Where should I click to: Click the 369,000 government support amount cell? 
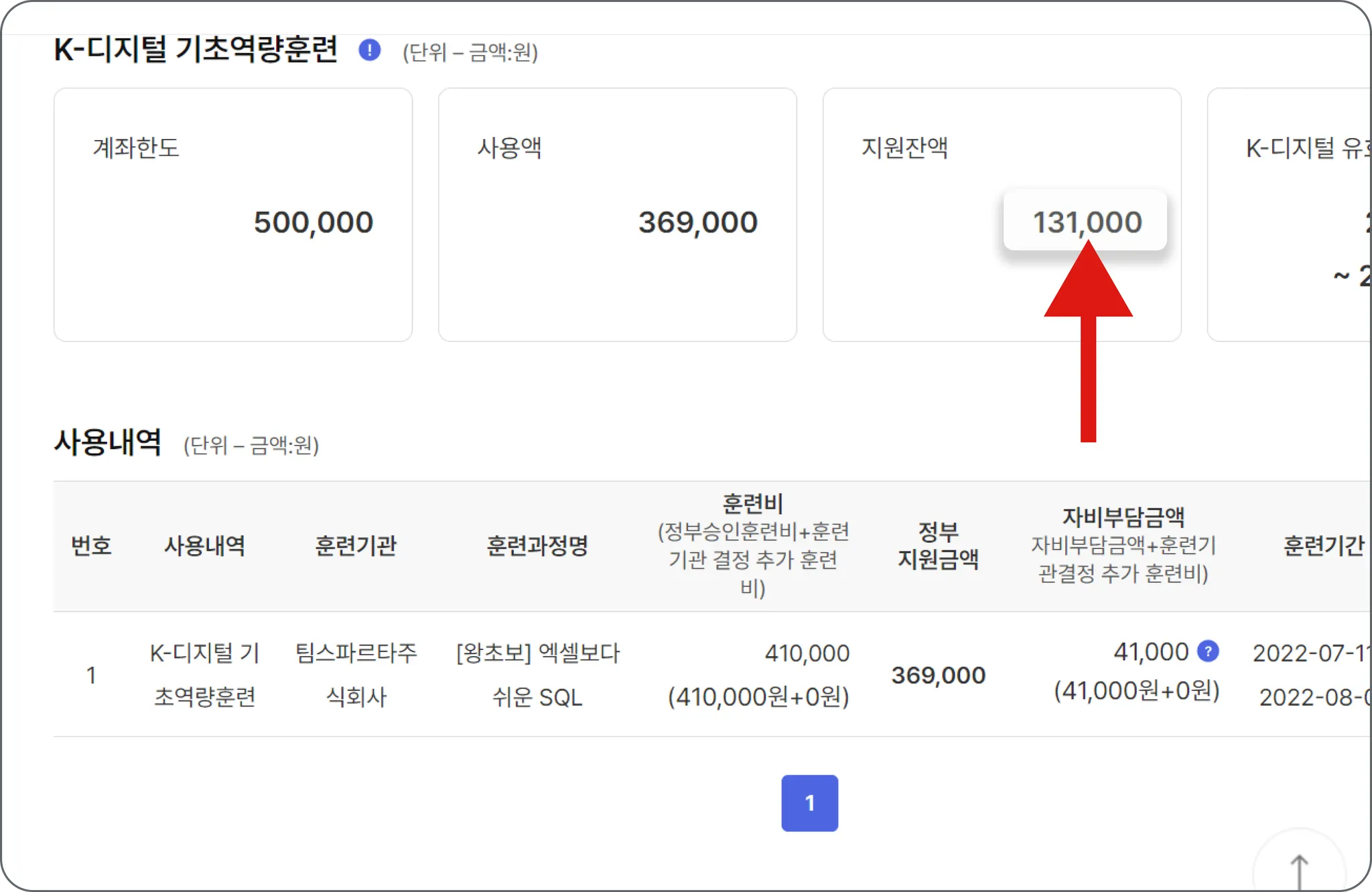pyautogui.click(x=938, y=675)
